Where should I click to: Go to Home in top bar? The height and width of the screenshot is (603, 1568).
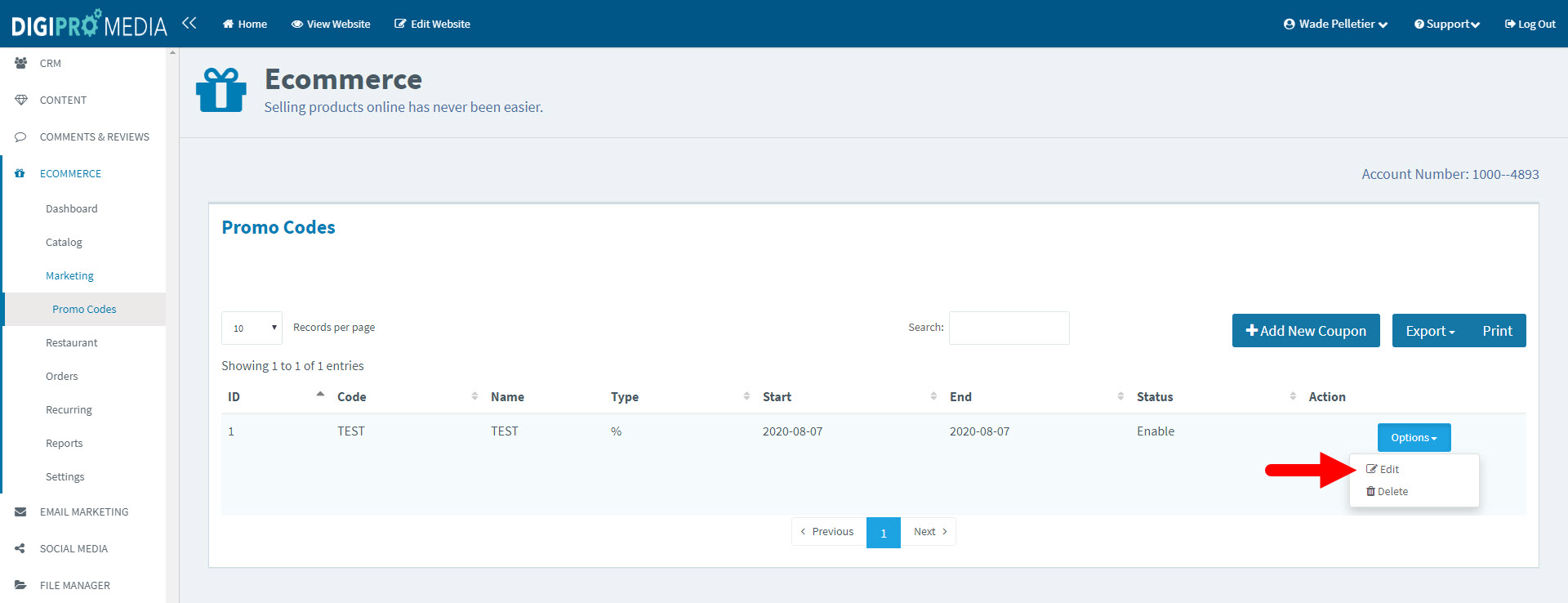[x=245, y=24]
